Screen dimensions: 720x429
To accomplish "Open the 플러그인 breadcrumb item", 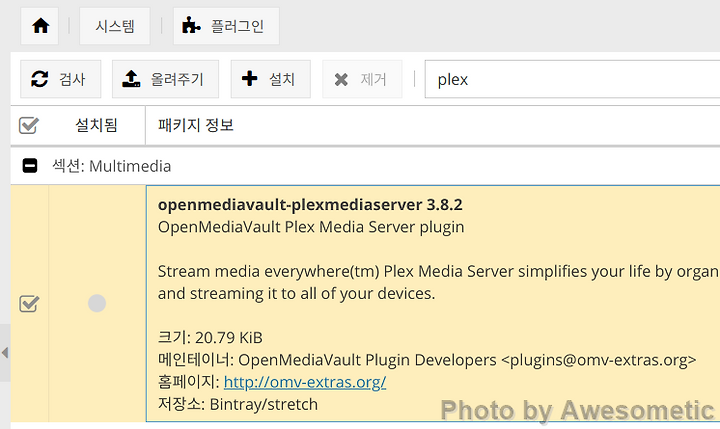I will pos(226,26).
